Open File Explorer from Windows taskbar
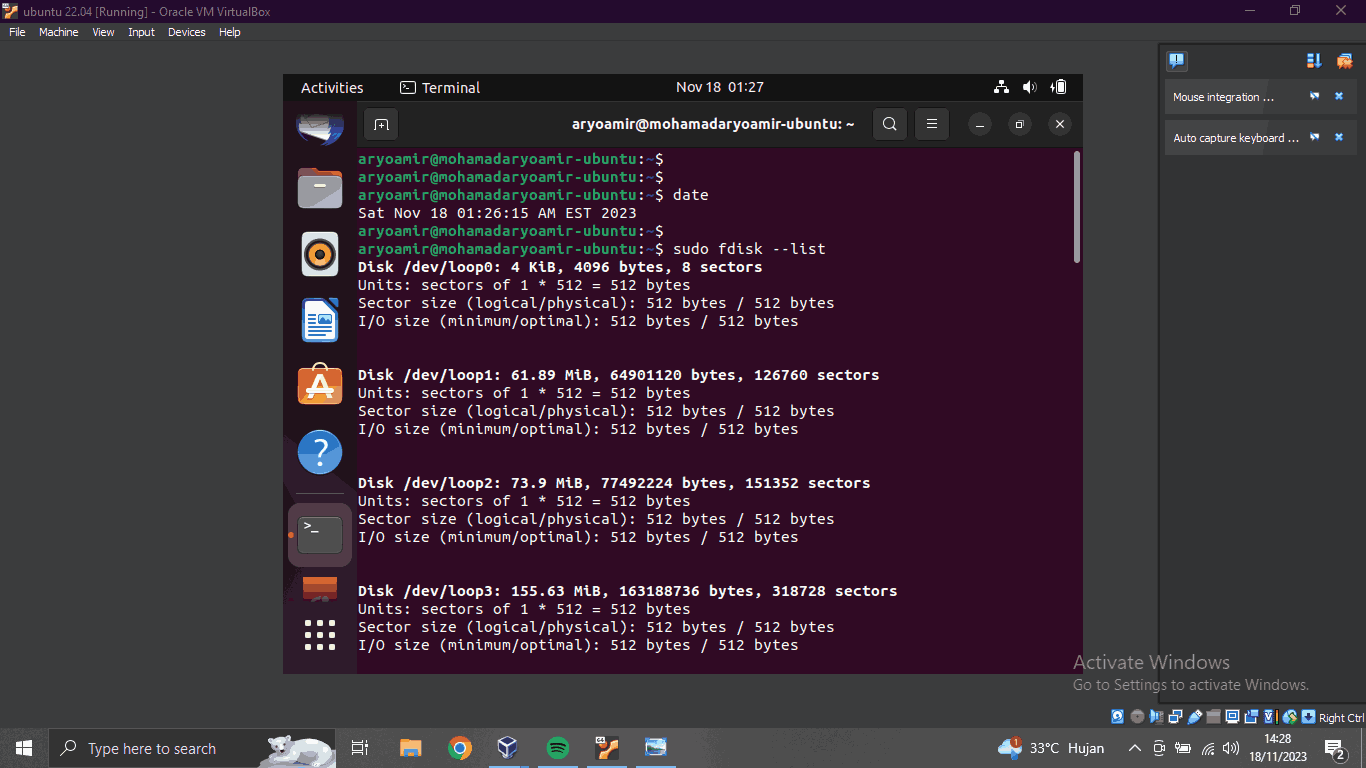 pyautogui.click(x=410, y=748)
